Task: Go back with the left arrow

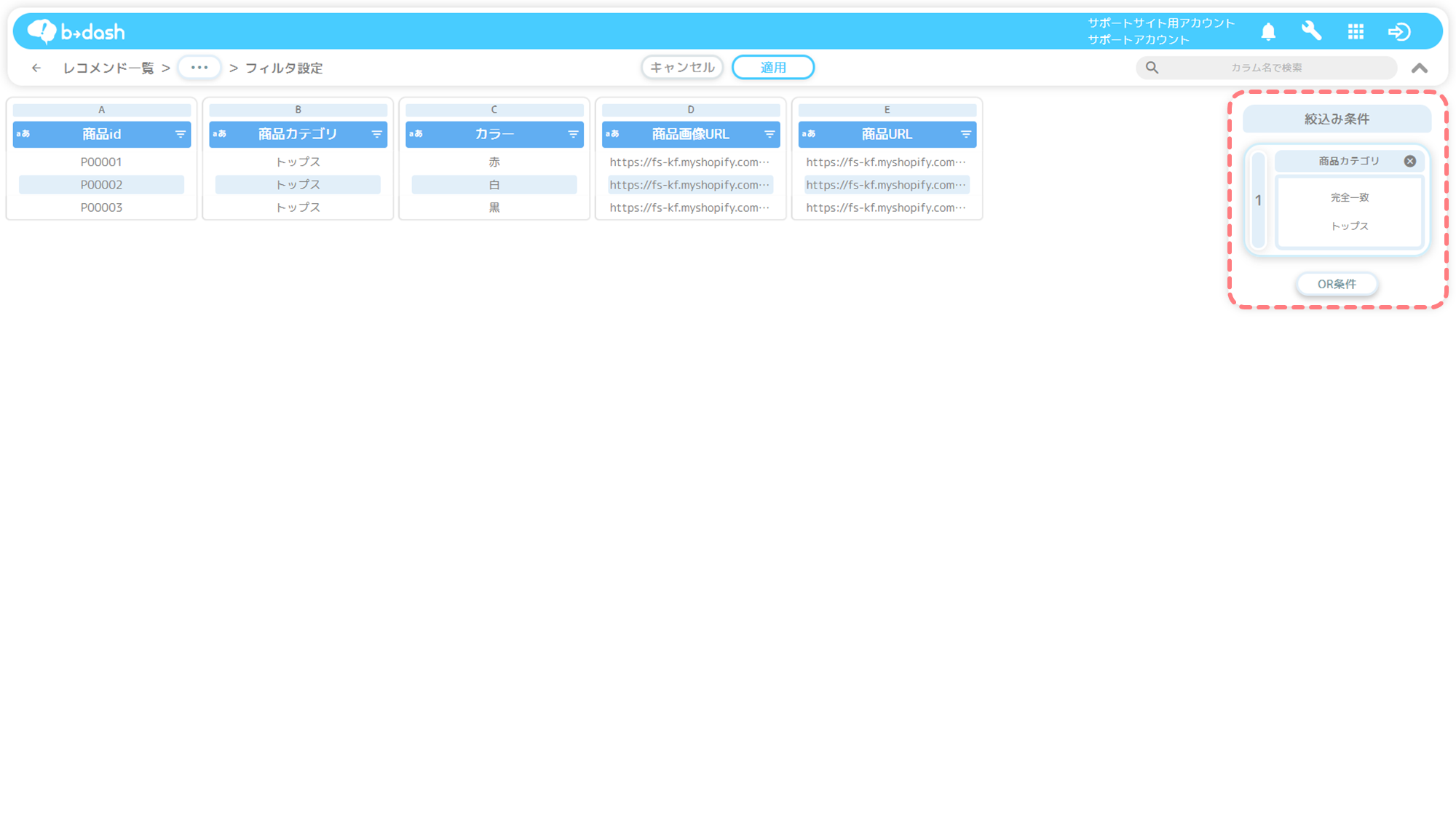Action: pyautogui.click(x=36, y=68)
